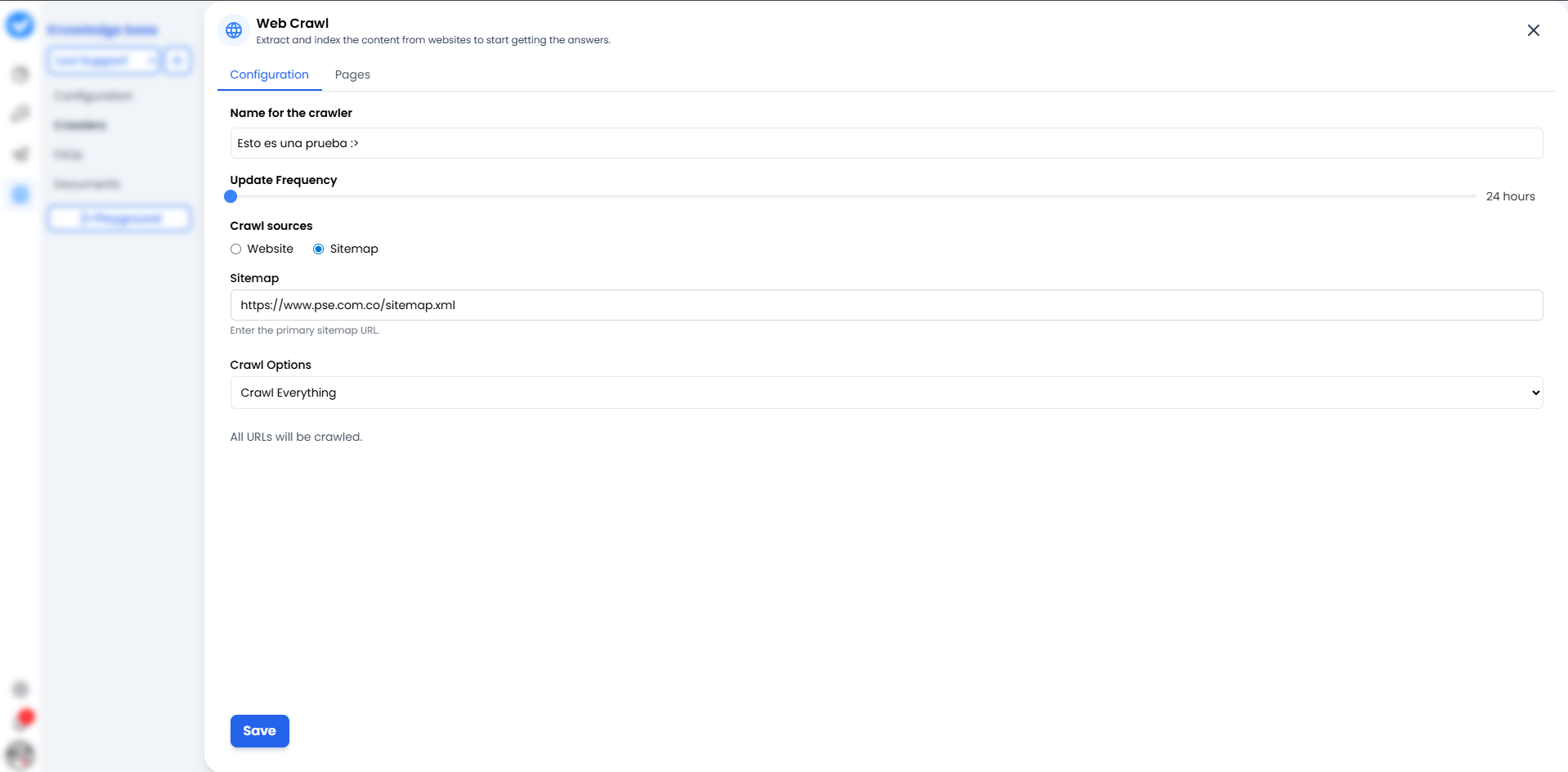Viewport: 1568px width, 772px height.
Task: Click the blue checkmark app logo
Action: point(20,25)
